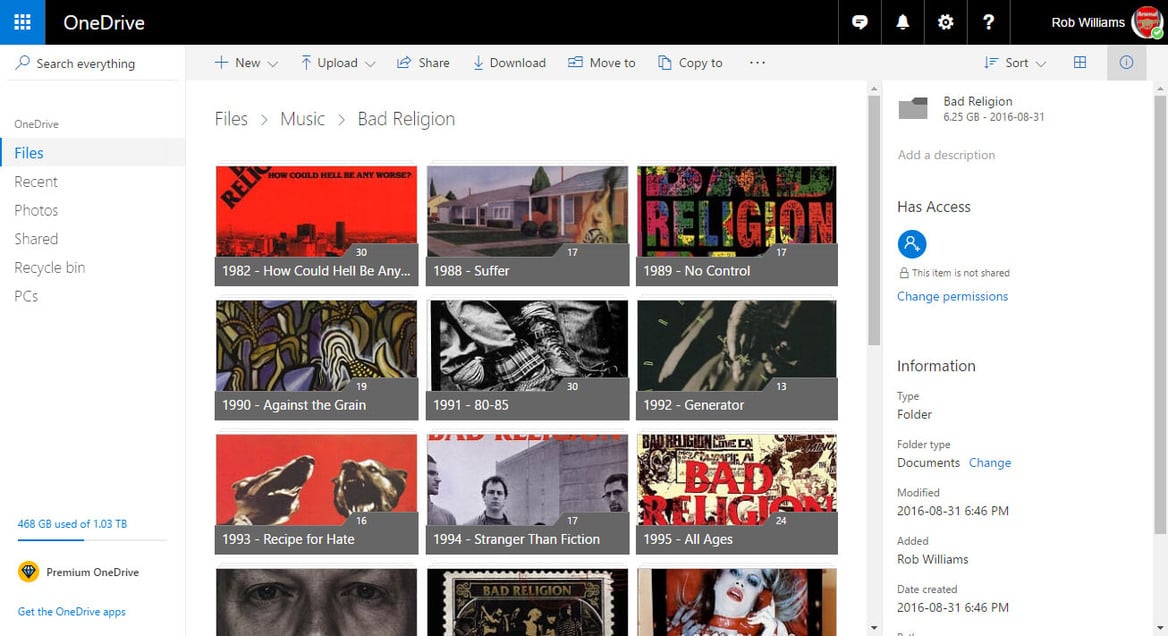Open the app launcher waffle icon
Screen dimensions: 1168x636
(22, 22)
